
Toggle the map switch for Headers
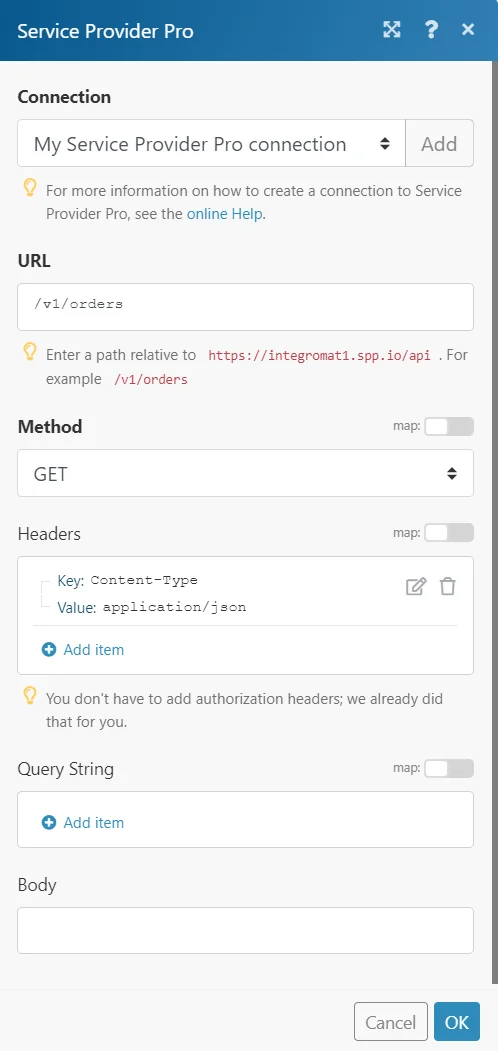448,533
